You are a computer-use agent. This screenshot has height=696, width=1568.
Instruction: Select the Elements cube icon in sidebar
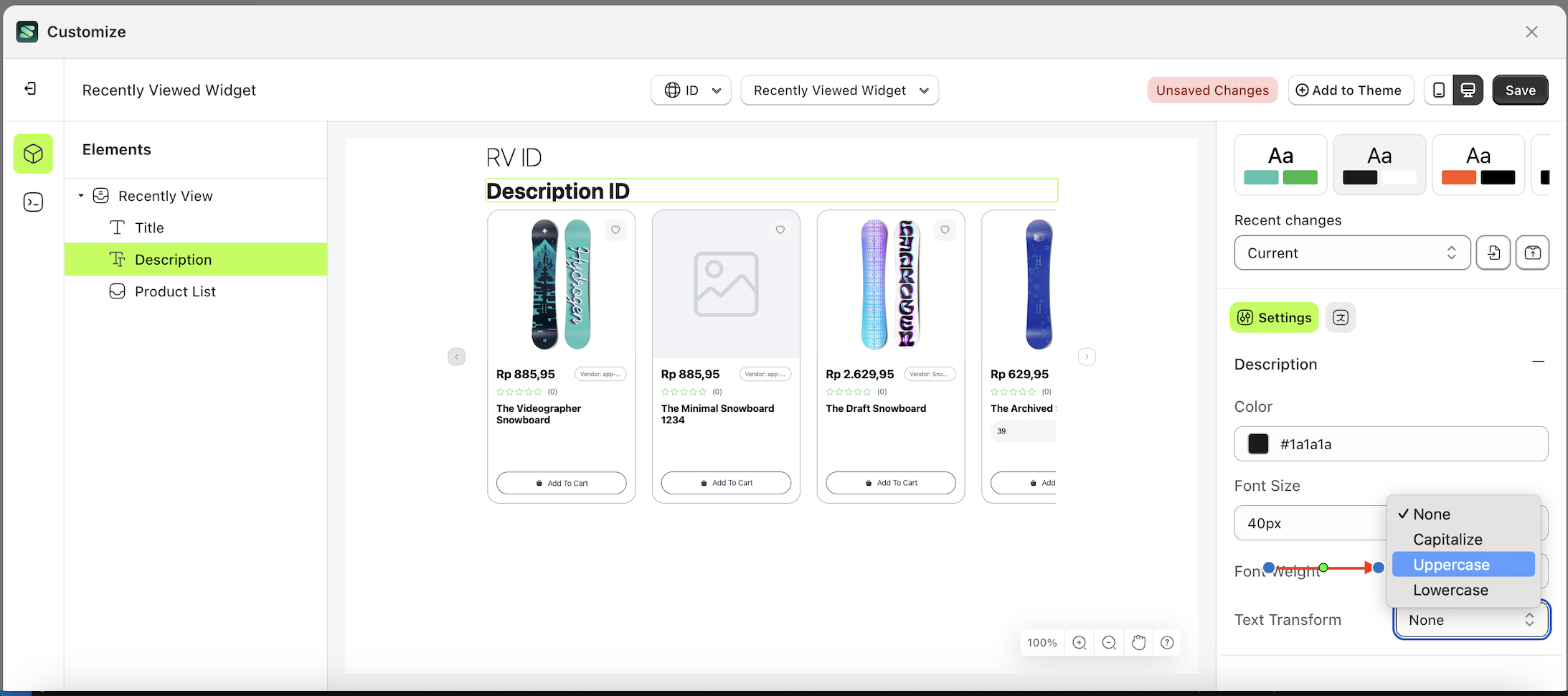point(33,154)
